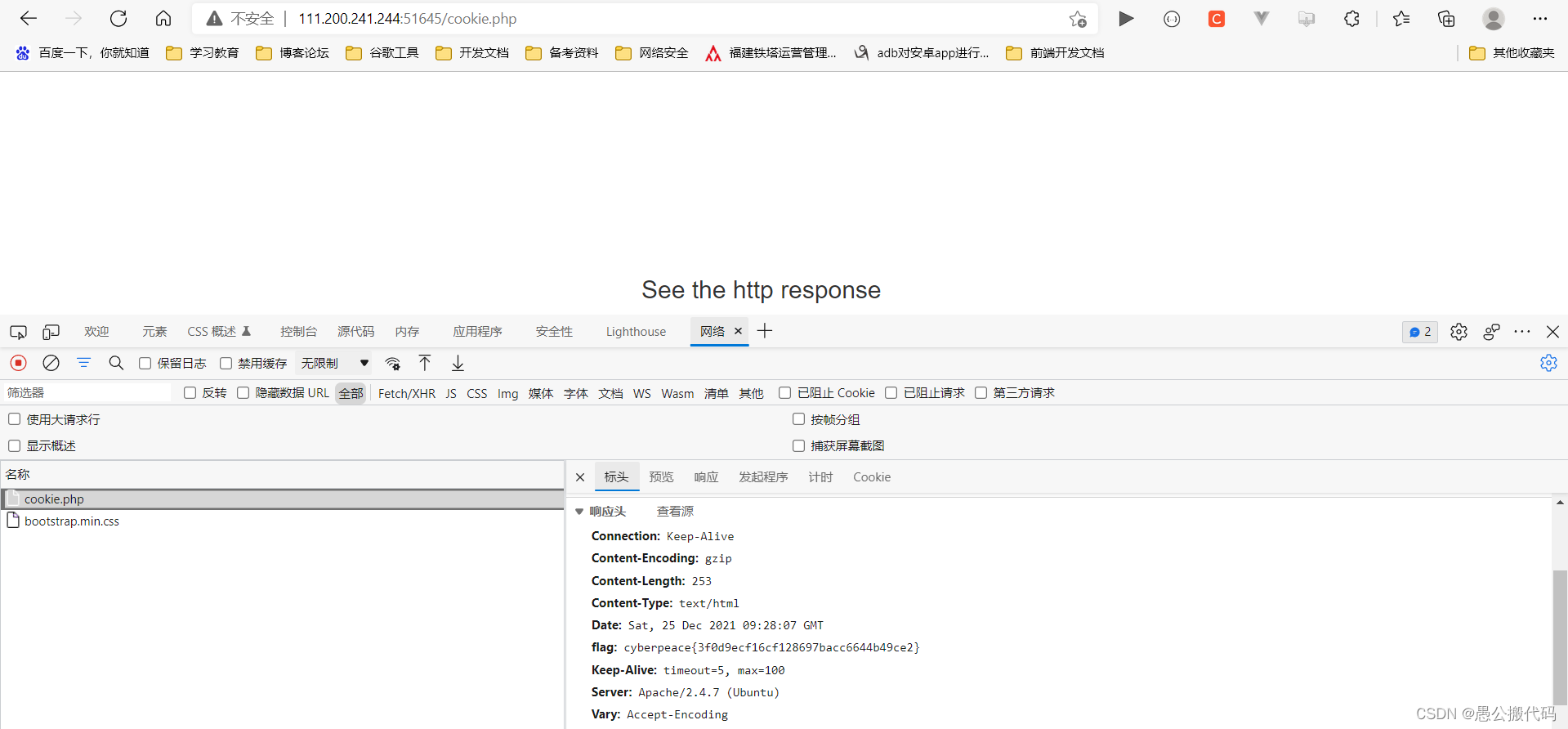The width and height of the screenshot is (1568, 729).
Task: Open collections icon in browser toolbar
Action: (1446, 18)
